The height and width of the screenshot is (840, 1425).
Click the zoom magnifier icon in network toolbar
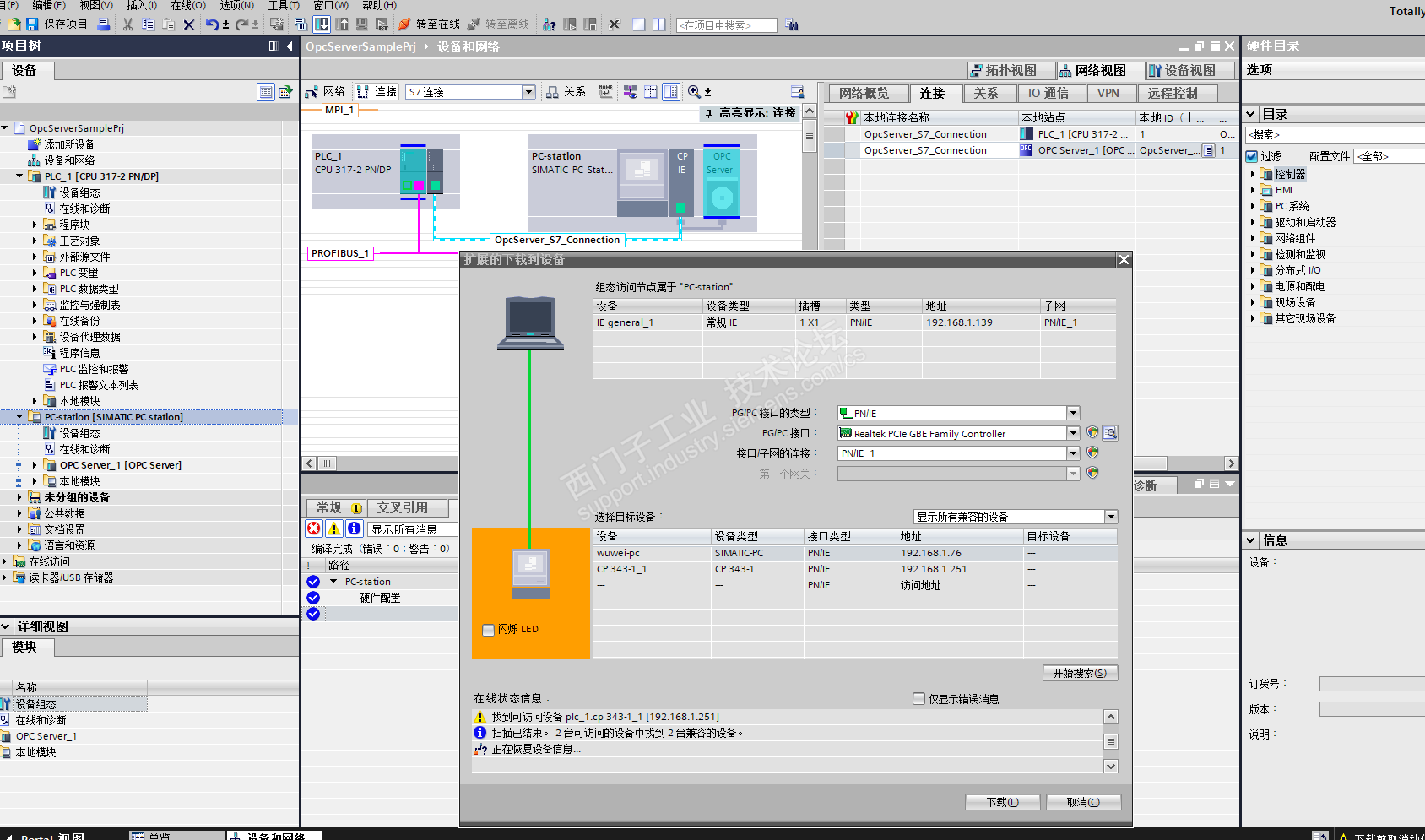694,91
